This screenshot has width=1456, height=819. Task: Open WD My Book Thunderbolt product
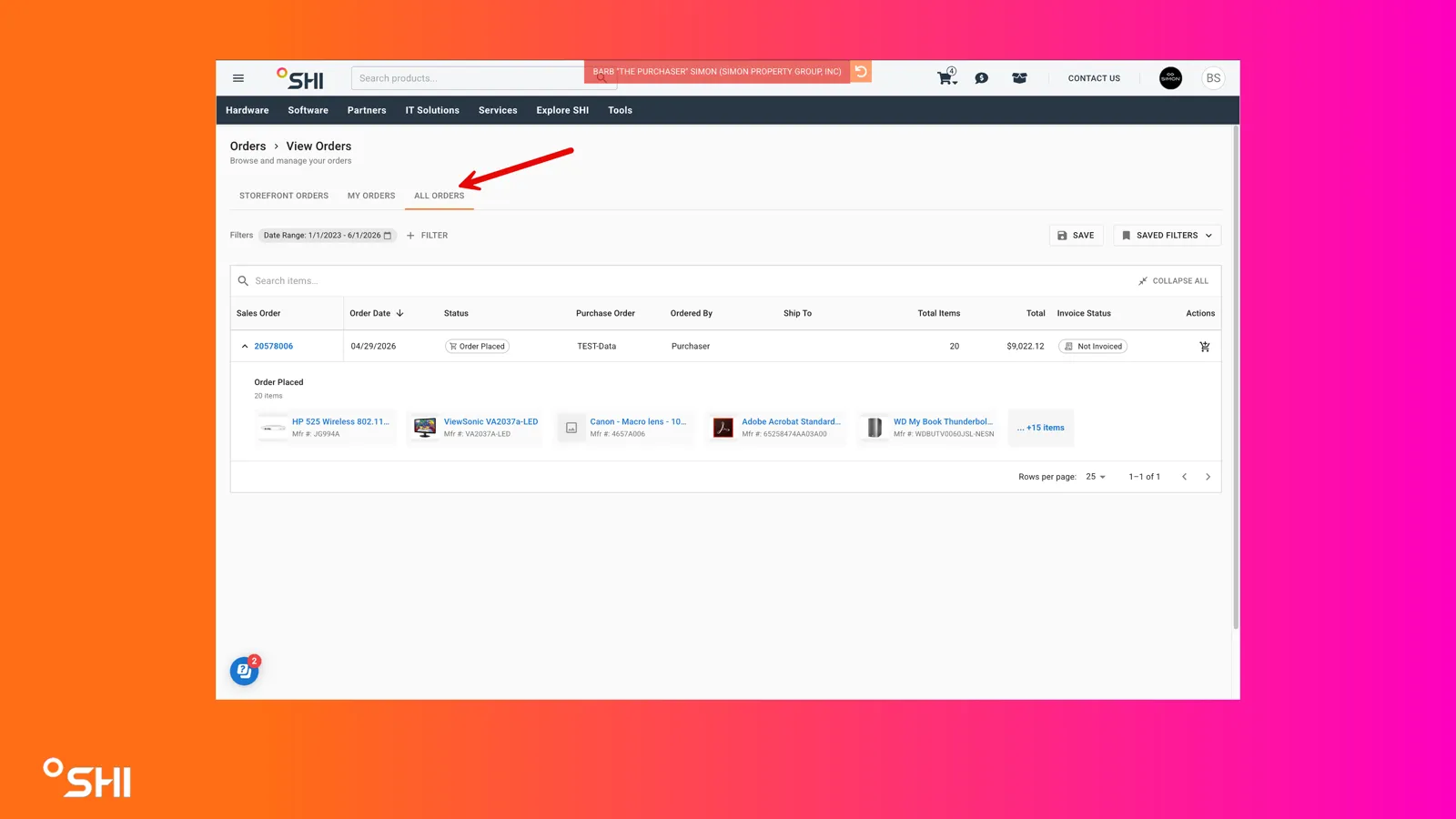[943, 422]
